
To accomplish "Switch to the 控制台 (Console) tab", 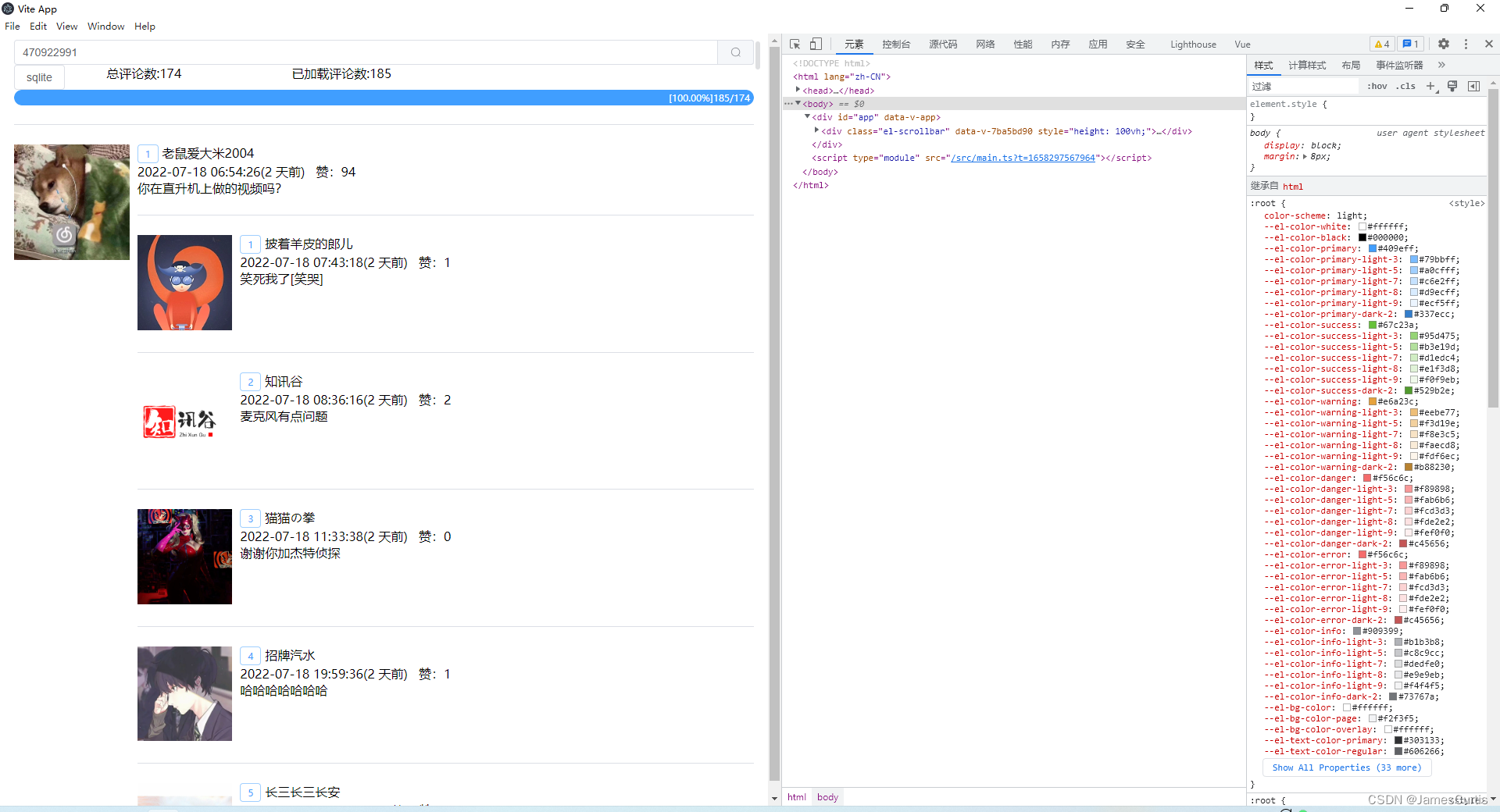I will click(x=896, y=45).
